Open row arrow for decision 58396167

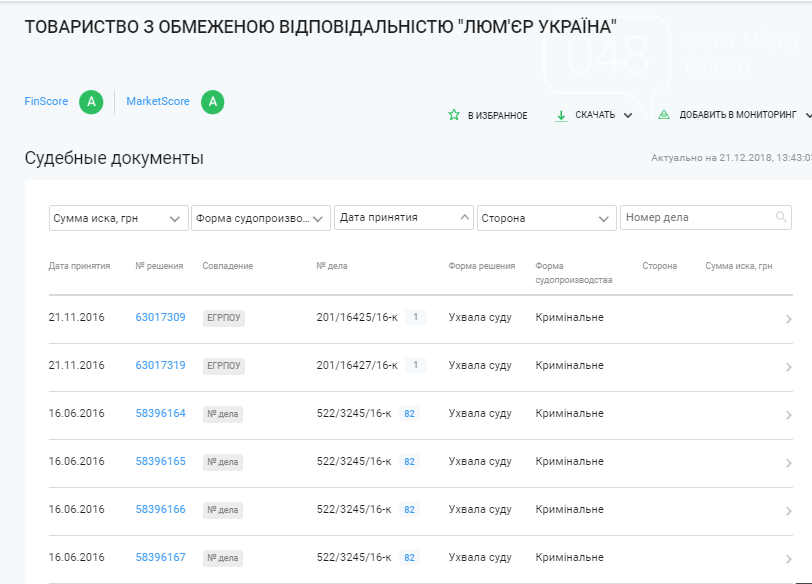[x=789, y=559]
